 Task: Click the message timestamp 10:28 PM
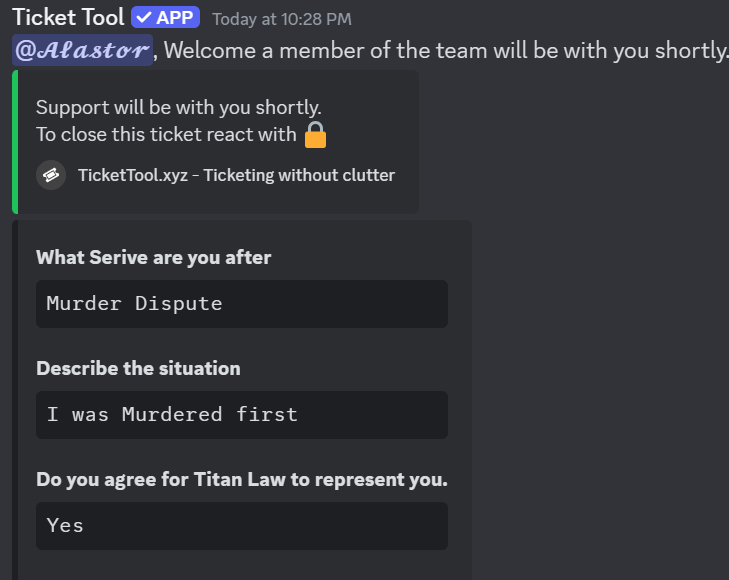tap(282, 19)
